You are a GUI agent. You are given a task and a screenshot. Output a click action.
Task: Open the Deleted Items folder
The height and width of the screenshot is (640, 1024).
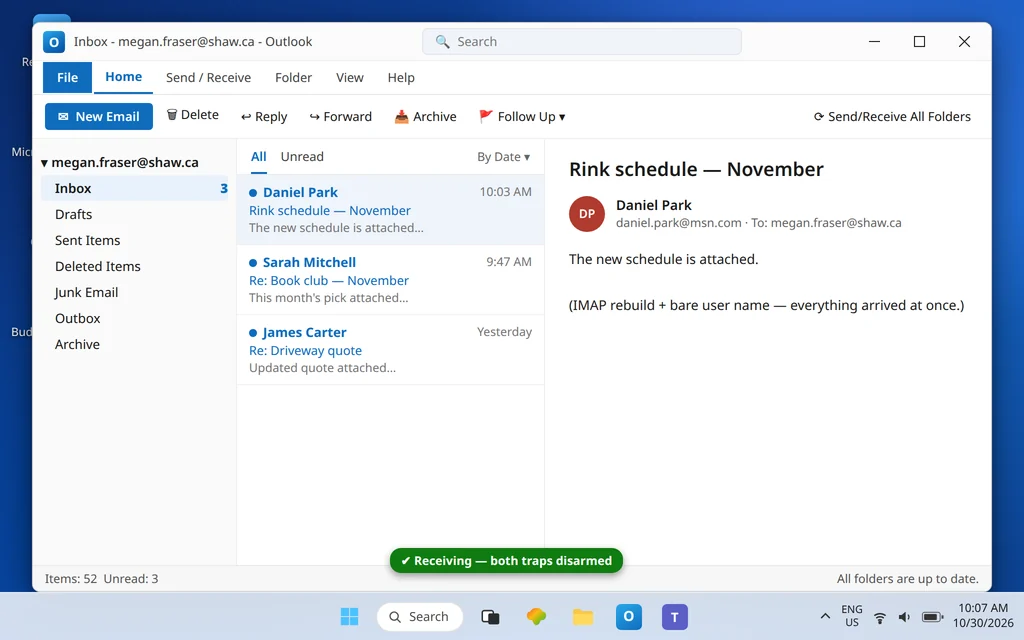[x=135, y=266]
